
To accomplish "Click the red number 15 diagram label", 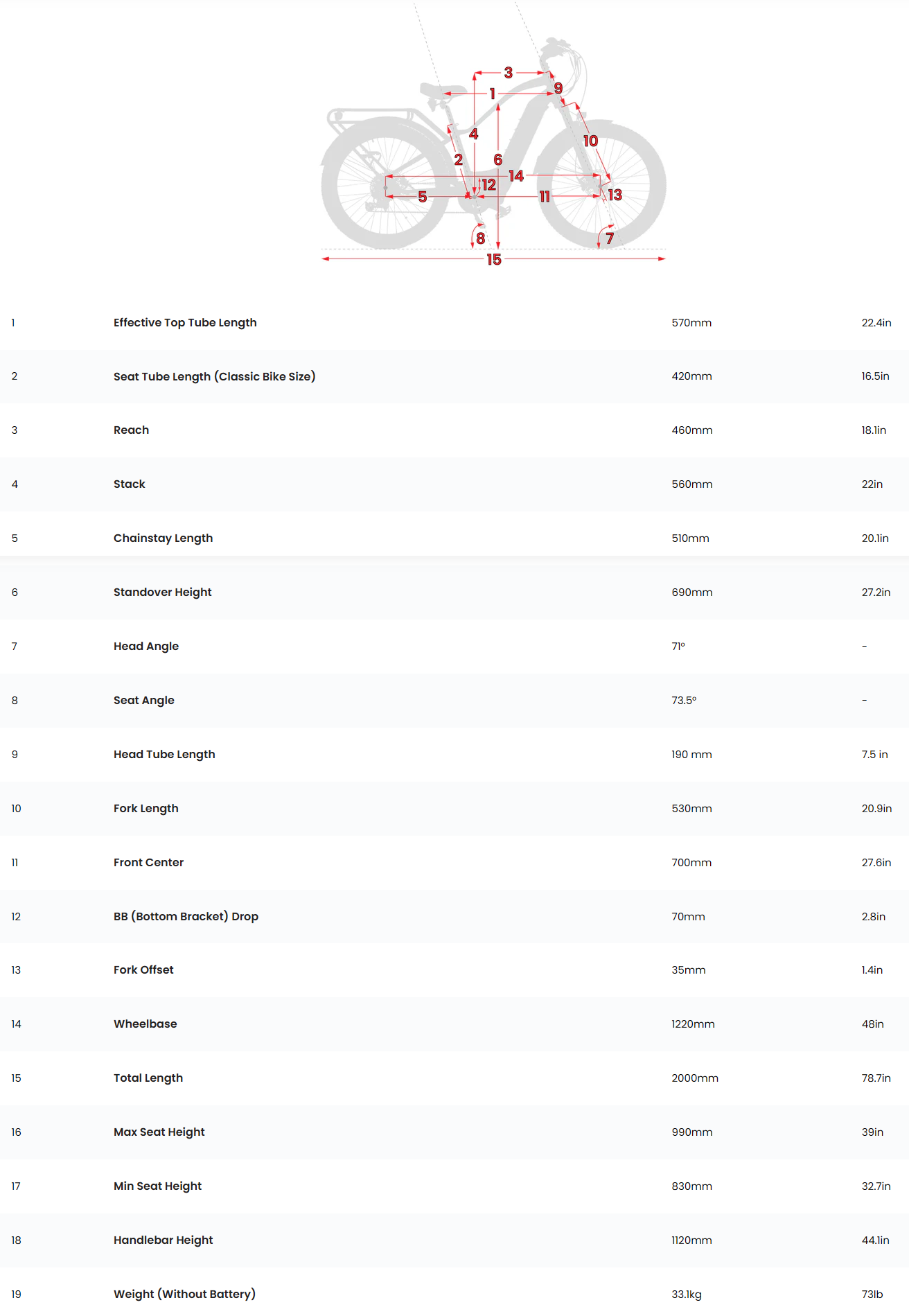I will click(493, 259).
